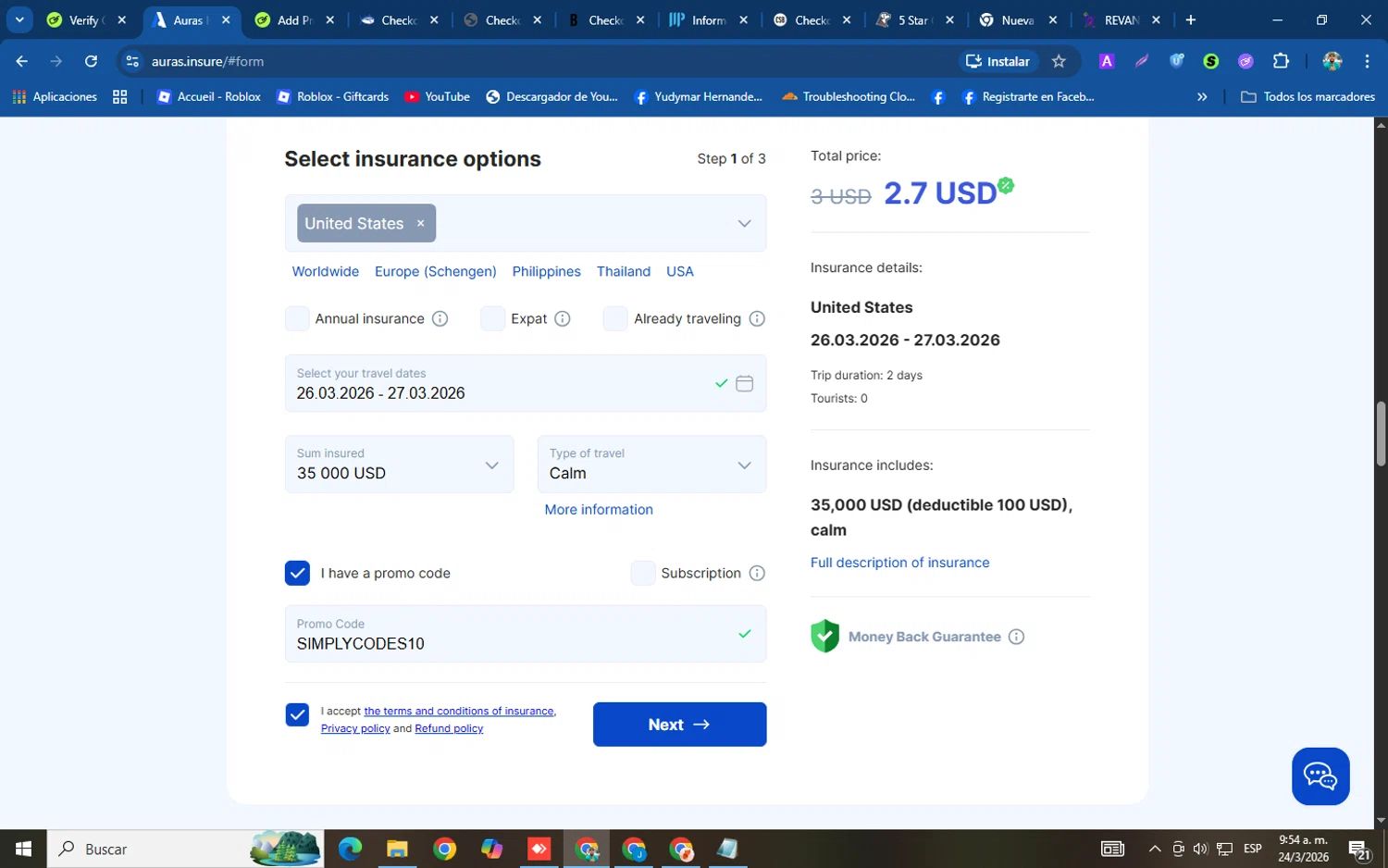Click the travel dates field
This screenshot has width=1388, height=868.
click(526, 383)
